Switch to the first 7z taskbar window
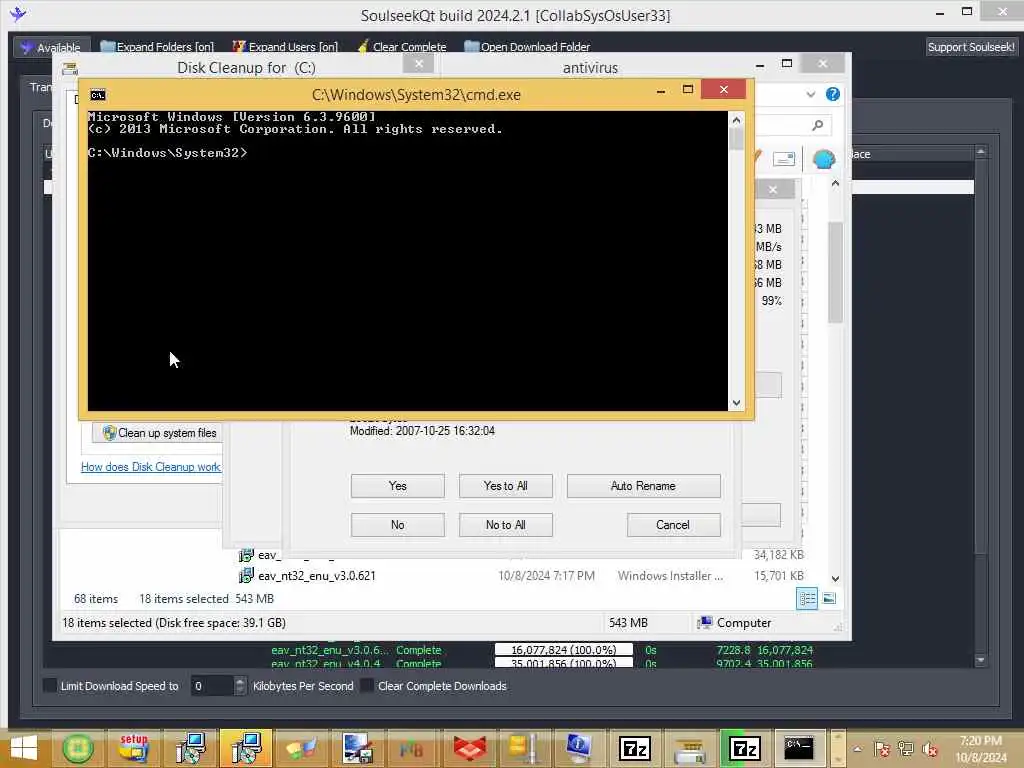 coord(634,749)
